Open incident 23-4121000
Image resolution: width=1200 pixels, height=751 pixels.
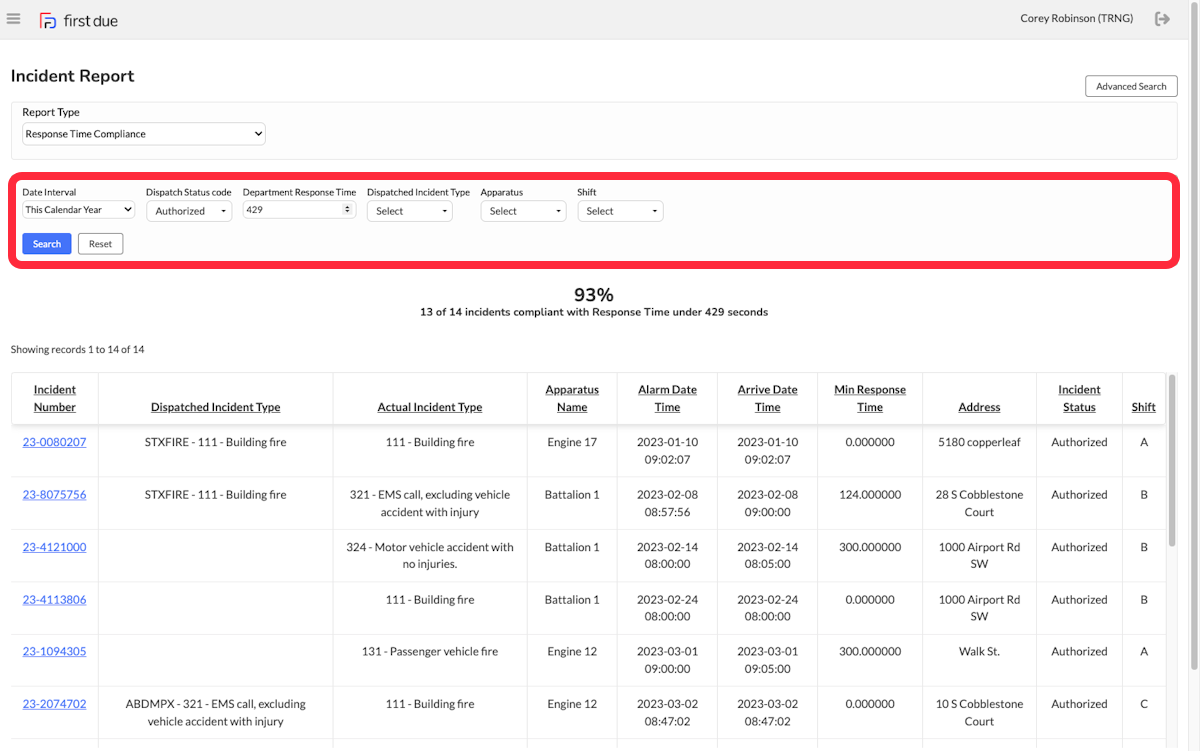[x=55, y=547]
